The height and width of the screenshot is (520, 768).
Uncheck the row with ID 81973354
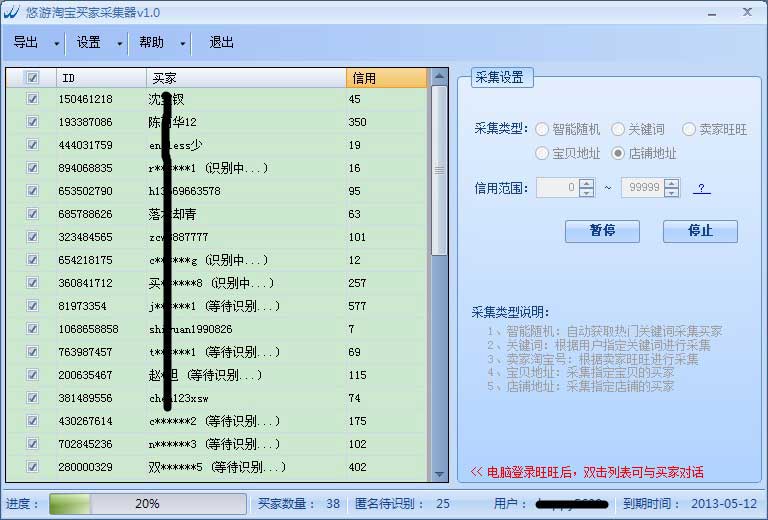pos(32,306)
